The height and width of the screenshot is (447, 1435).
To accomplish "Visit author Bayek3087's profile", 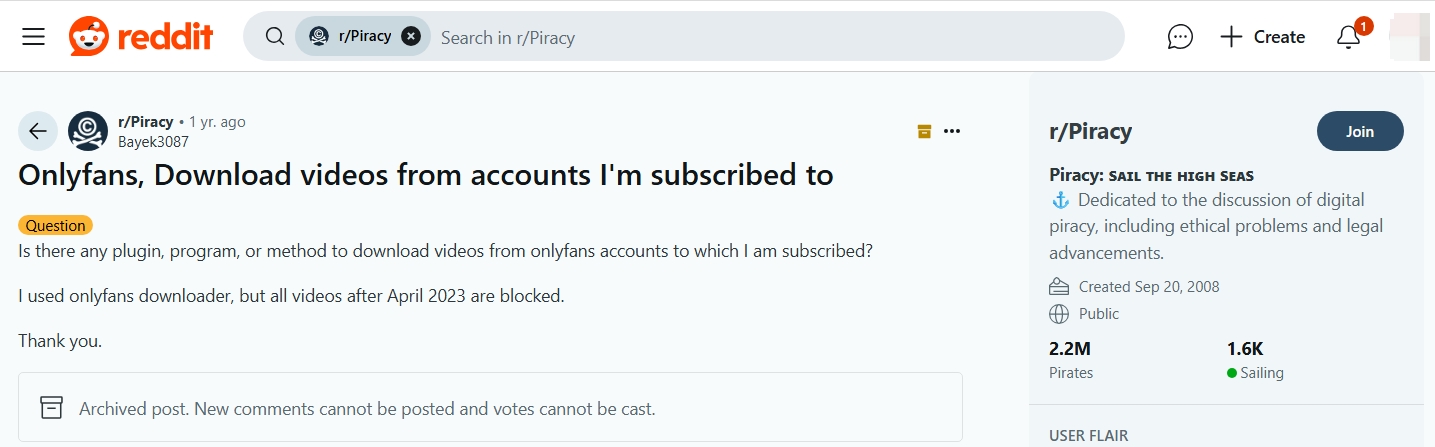I will point(153,142).
